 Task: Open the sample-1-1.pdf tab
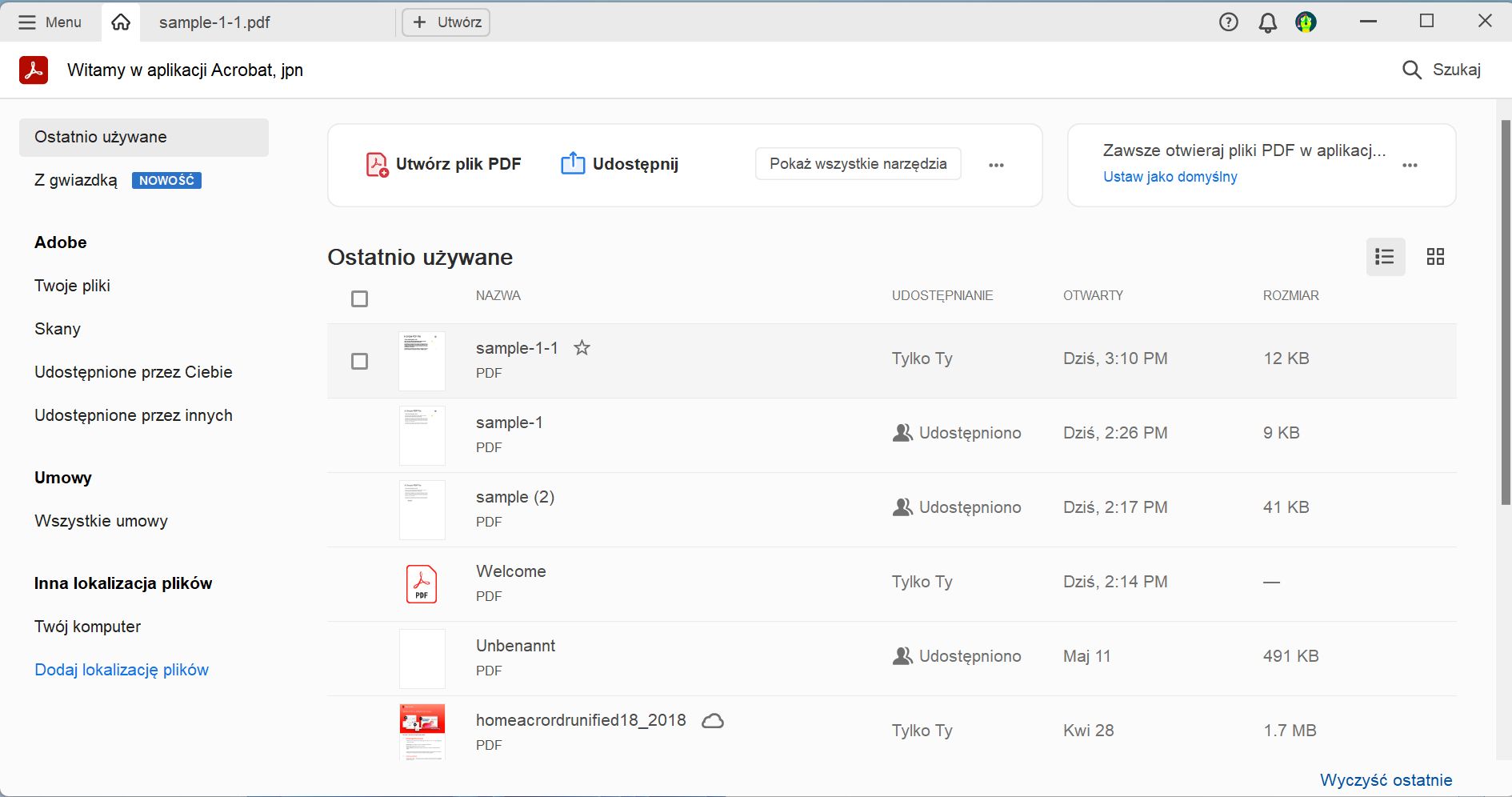[216, 22]
